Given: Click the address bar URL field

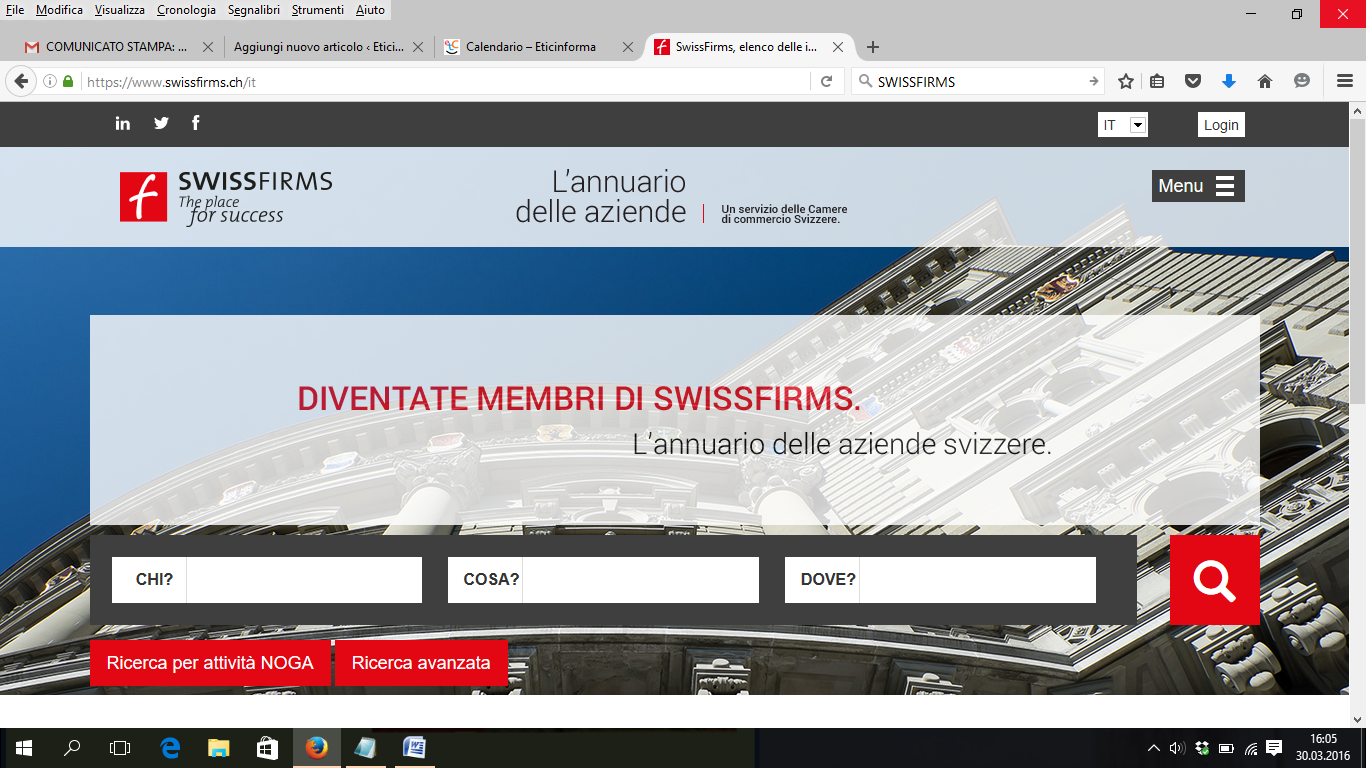Looking at the screenshot, I should [445, 82].
